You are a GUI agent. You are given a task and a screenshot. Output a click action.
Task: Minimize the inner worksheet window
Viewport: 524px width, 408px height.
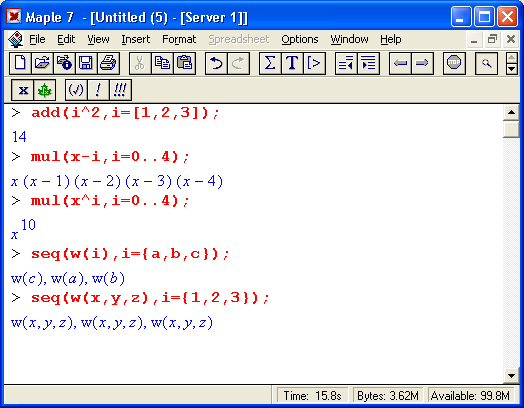[474, 40]
